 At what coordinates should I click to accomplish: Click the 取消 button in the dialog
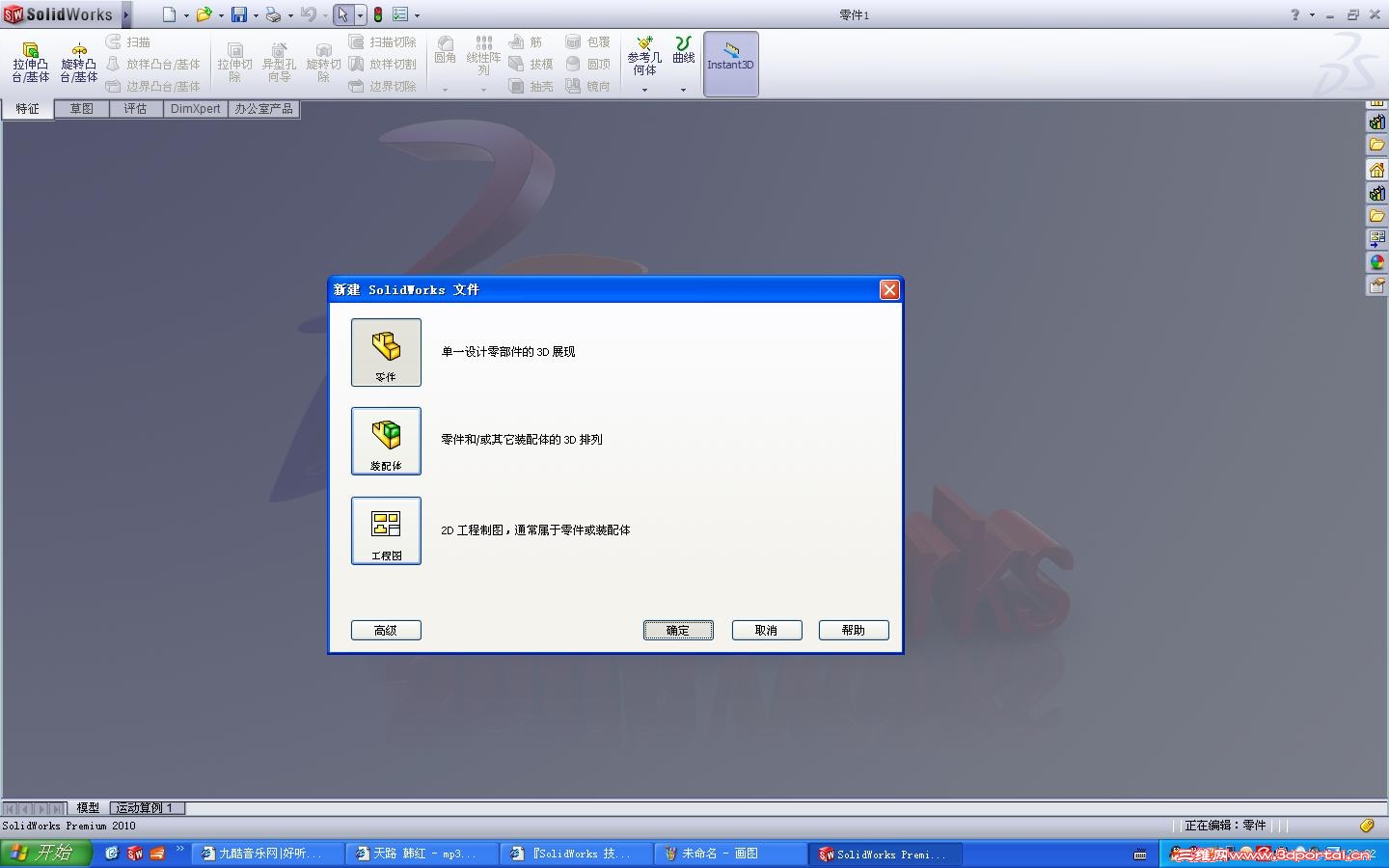[767, 630]
